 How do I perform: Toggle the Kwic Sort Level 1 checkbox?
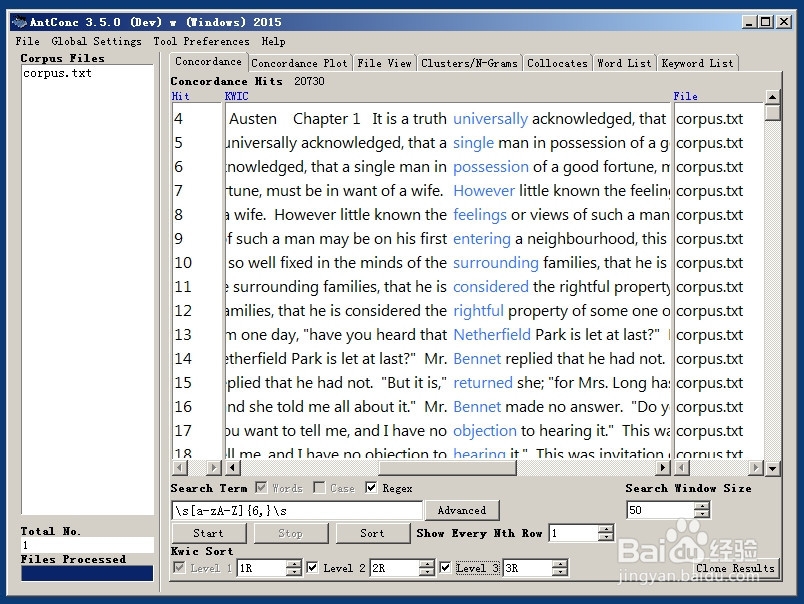point(179,568)
